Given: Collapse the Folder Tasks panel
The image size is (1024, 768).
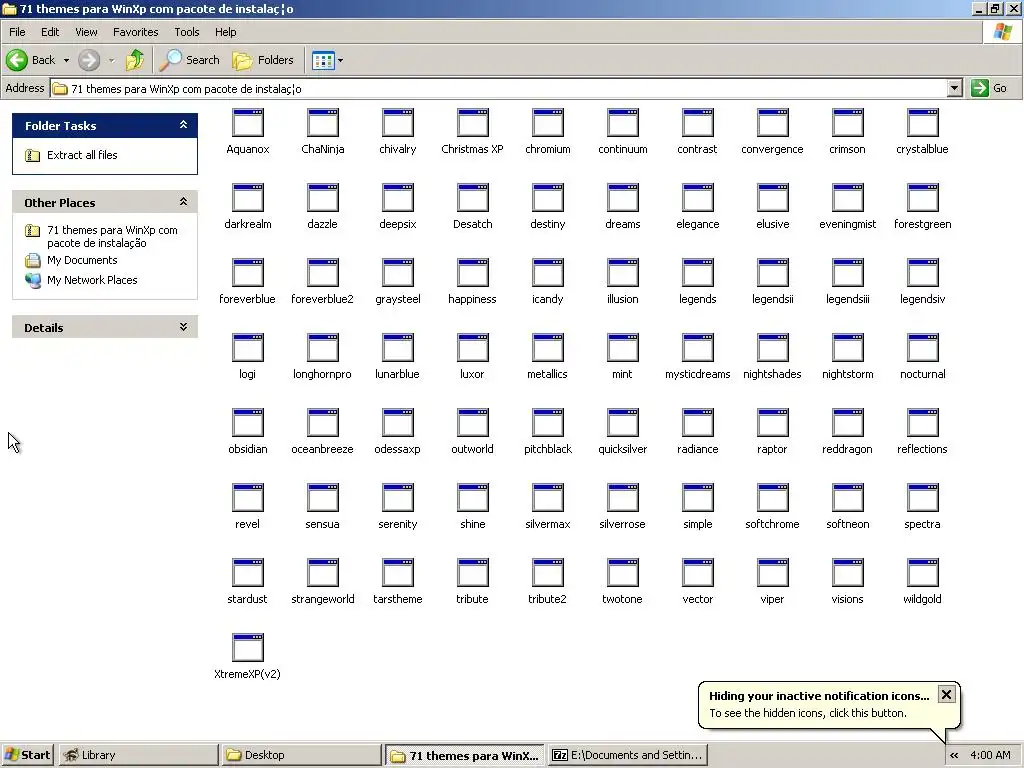Looking at the screenshot, I should pyautogui.click(x=184, y=125).
